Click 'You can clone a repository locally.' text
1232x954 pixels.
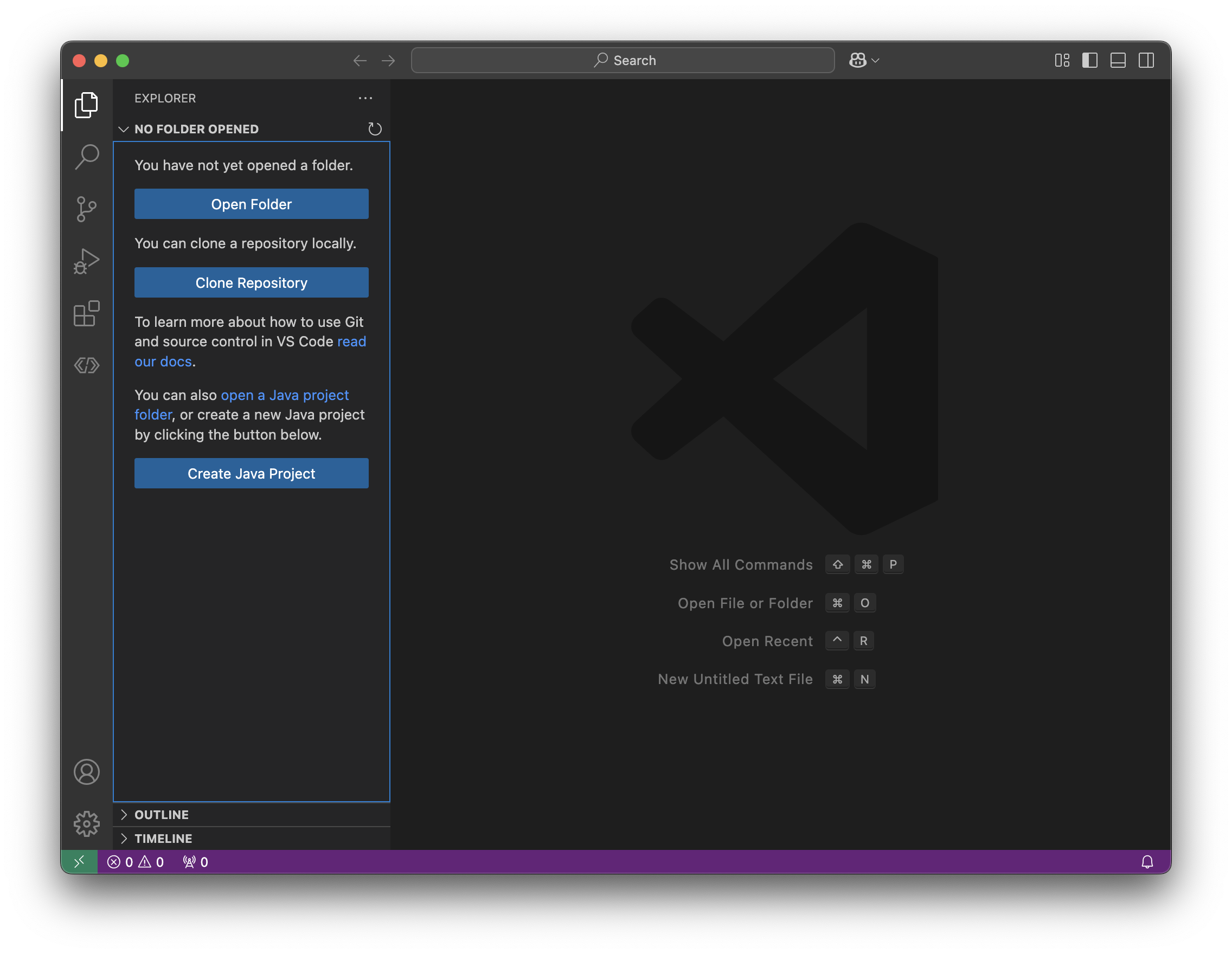(245, 243)
